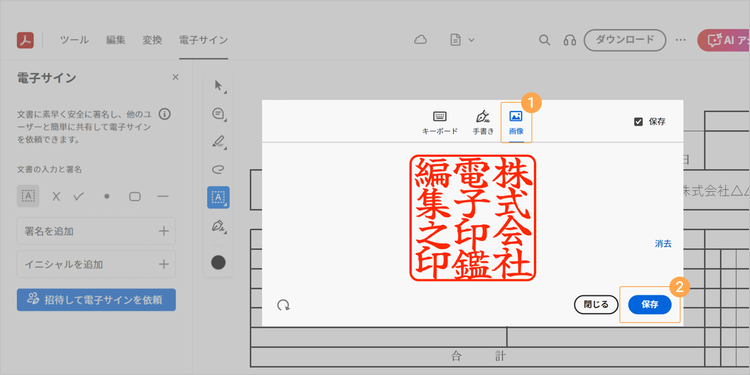
Task: Select the dot mark tool
Action: point(107,196)
